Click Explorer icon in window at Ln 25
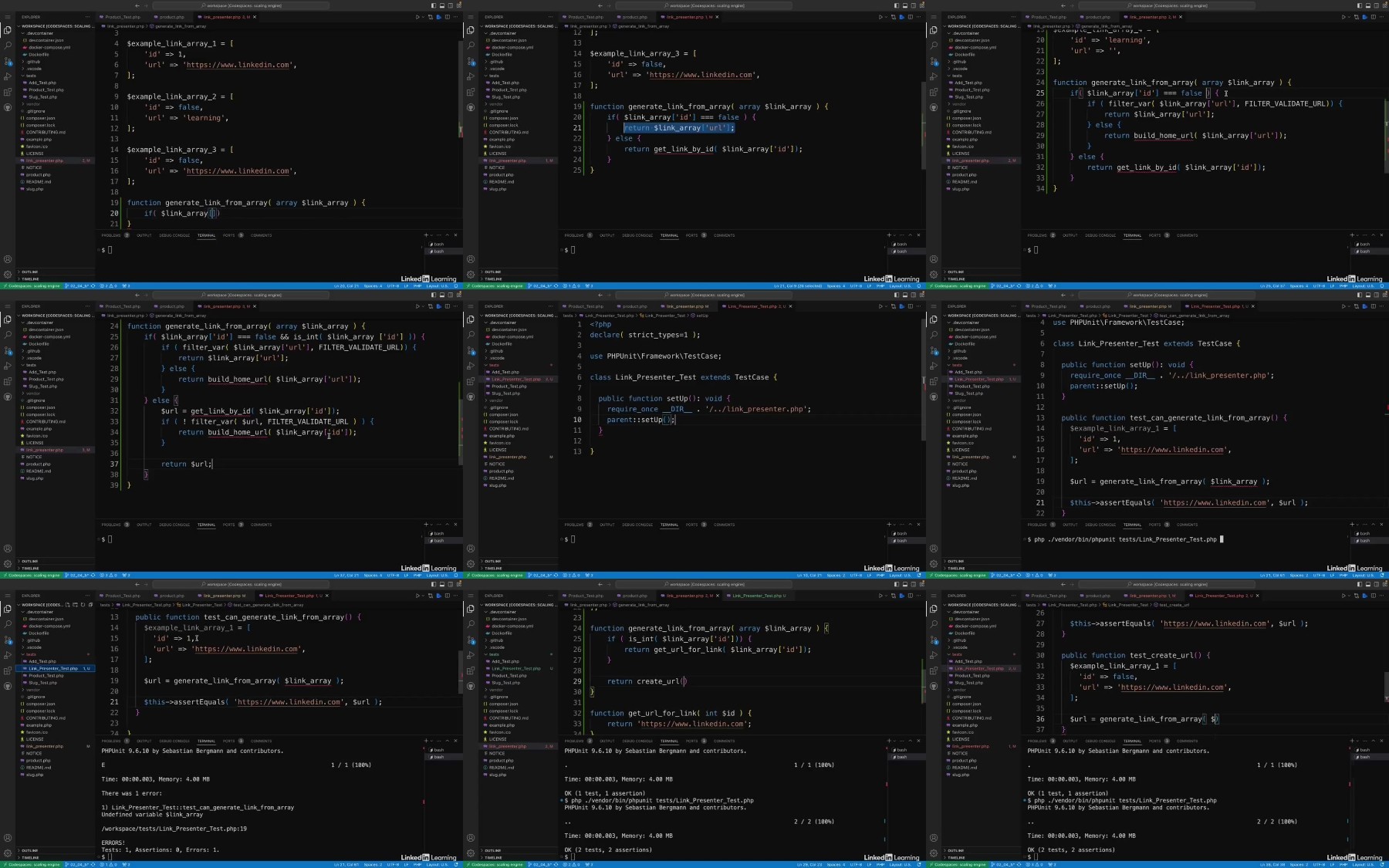 (x=934, y=30)
